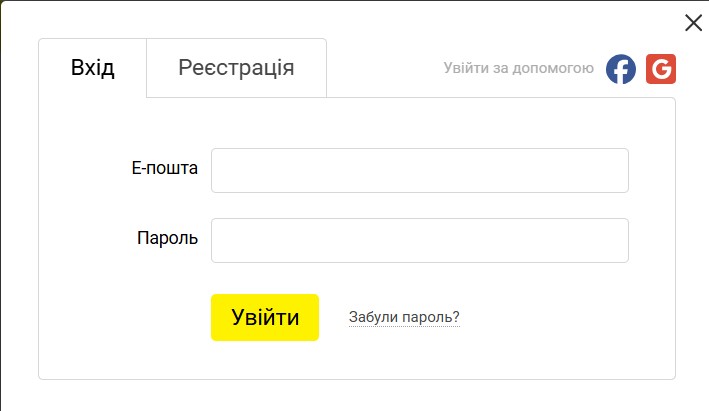
Task: Sign in with the Google icon
Action: (661, 69)
